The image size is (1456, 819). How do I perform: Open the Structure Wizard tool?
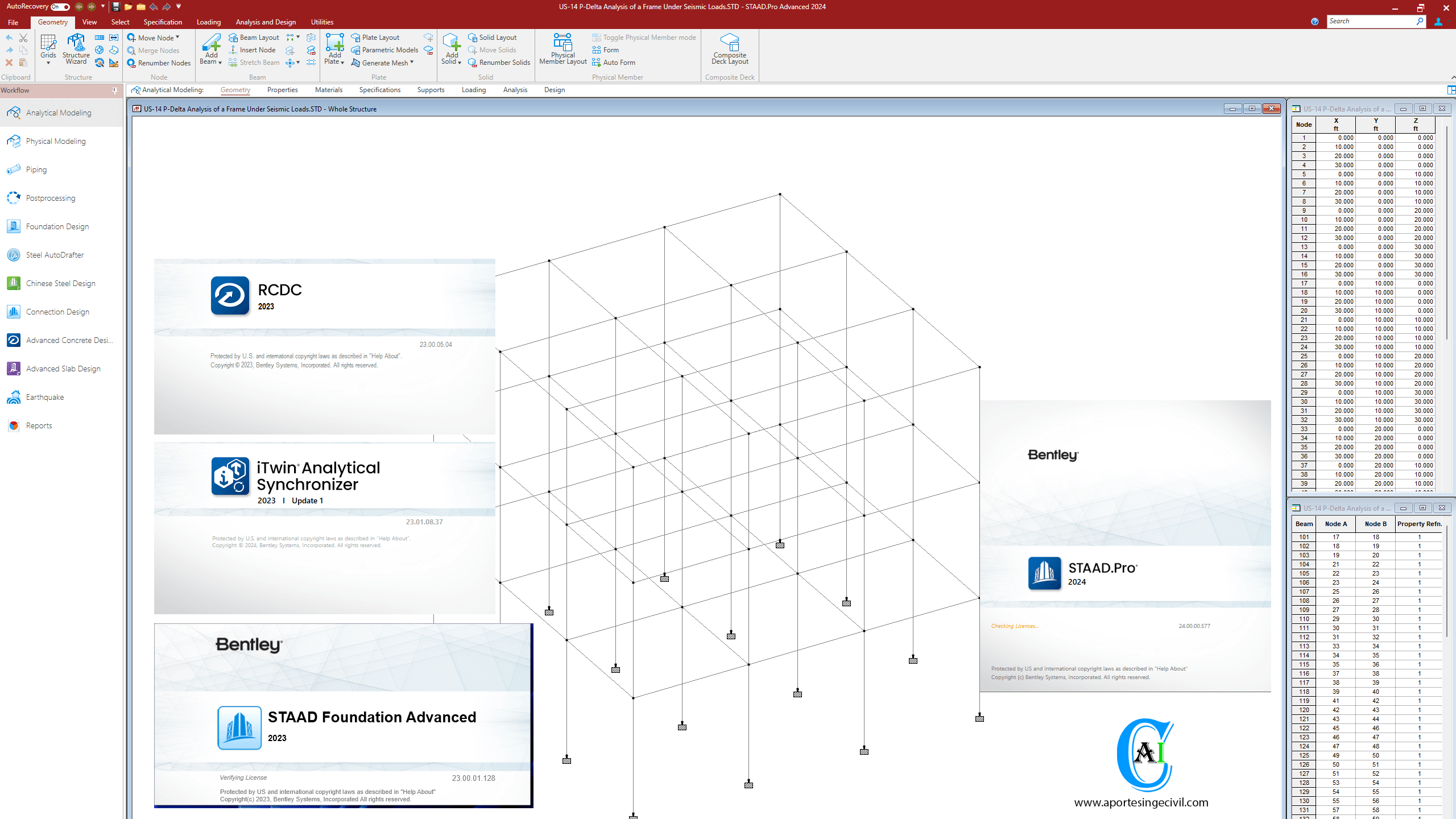pyautogui.click(x=76, y=48)
